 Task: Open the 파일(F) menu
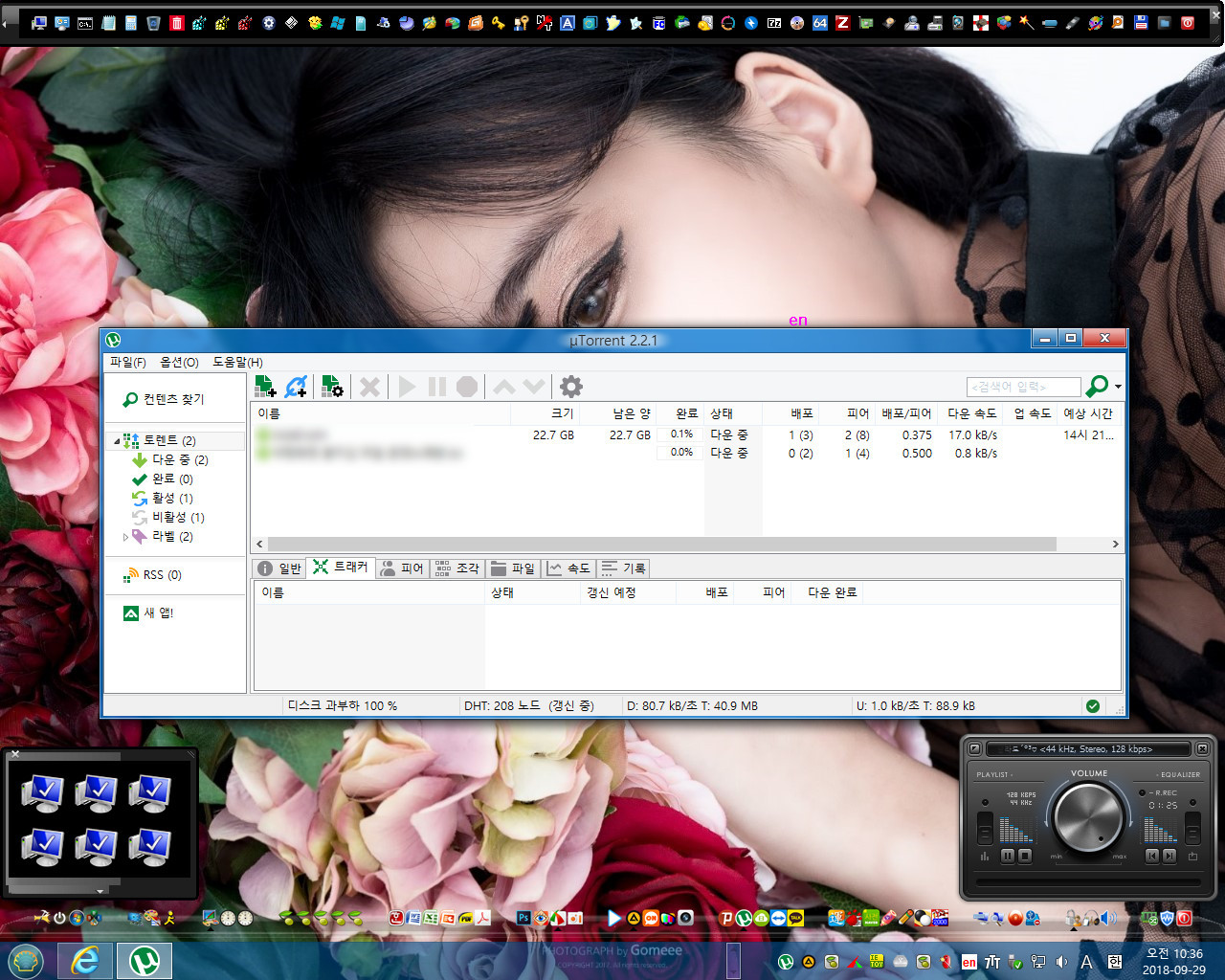(127, 362)
